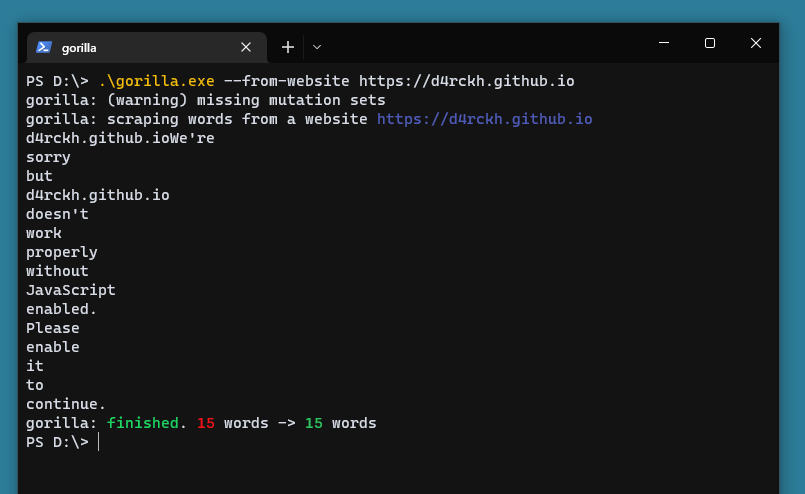
Task: Minimize the terminal window
Action: [x=664, y=43]
